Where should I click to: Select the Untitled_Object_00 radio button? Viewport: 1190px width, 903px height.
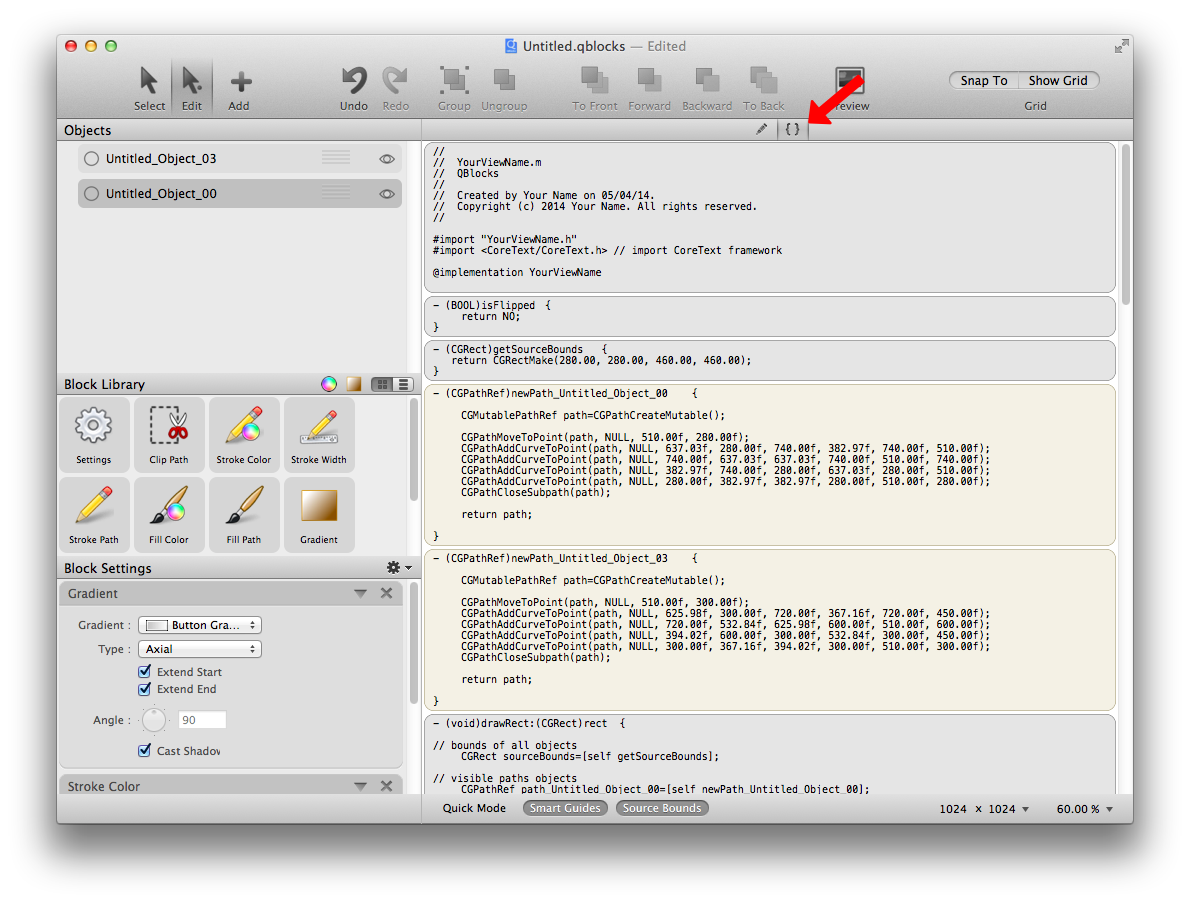point(92,194)
